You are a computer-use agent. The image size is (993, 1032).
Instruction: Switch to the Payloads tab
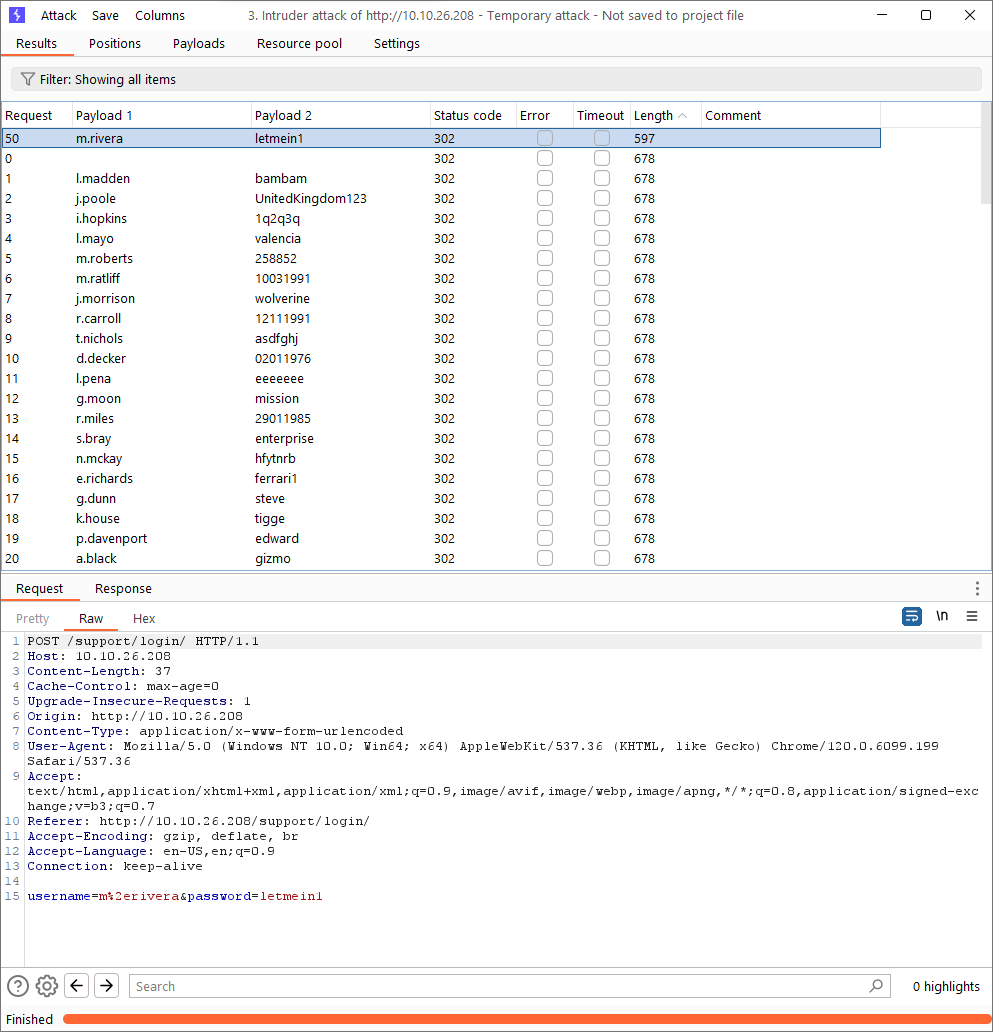[x=199, y=43]
